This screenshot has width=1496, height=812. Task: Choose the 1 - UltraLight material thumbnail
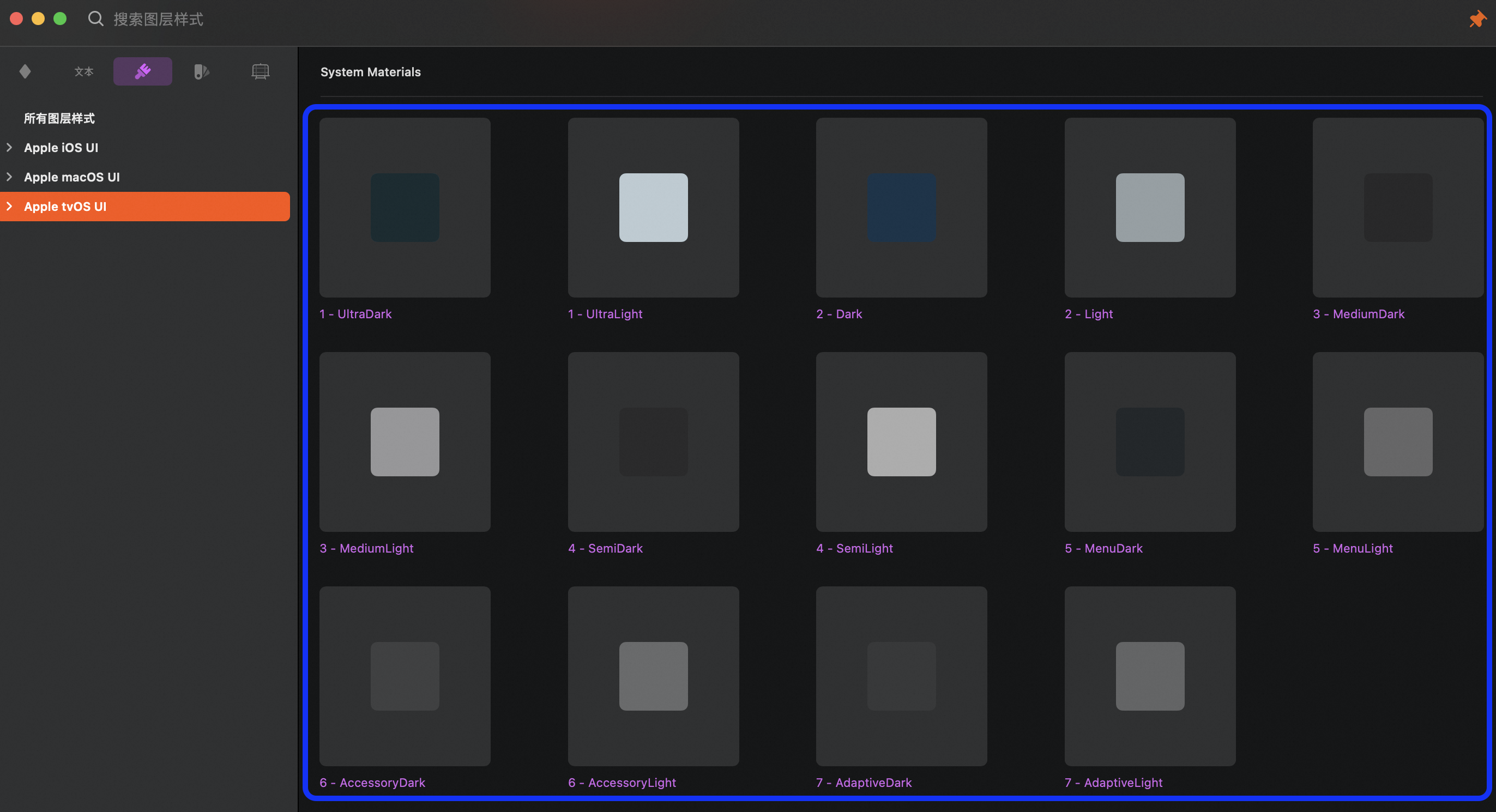pos(653,208)
